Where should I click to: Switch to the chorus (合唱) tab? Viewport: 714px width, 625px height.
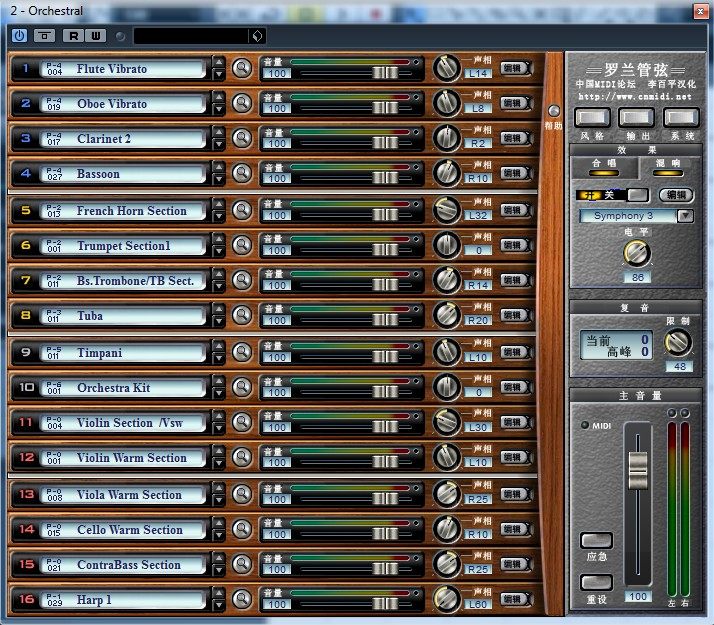pyautogui.click(x=604, y=165)
